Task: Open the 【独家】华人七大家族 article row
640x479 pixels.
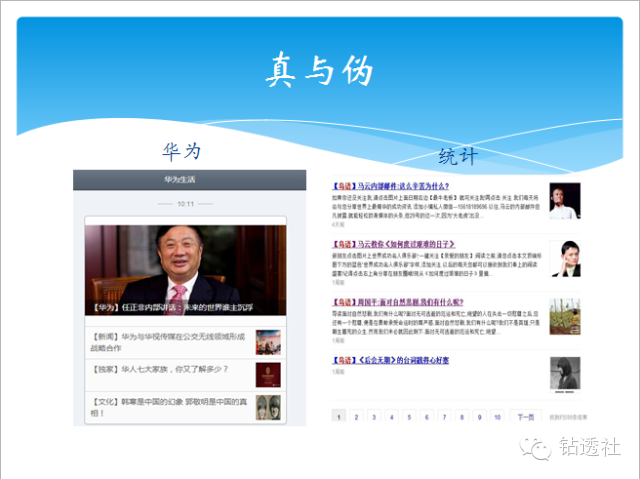Action: (185, 375)
